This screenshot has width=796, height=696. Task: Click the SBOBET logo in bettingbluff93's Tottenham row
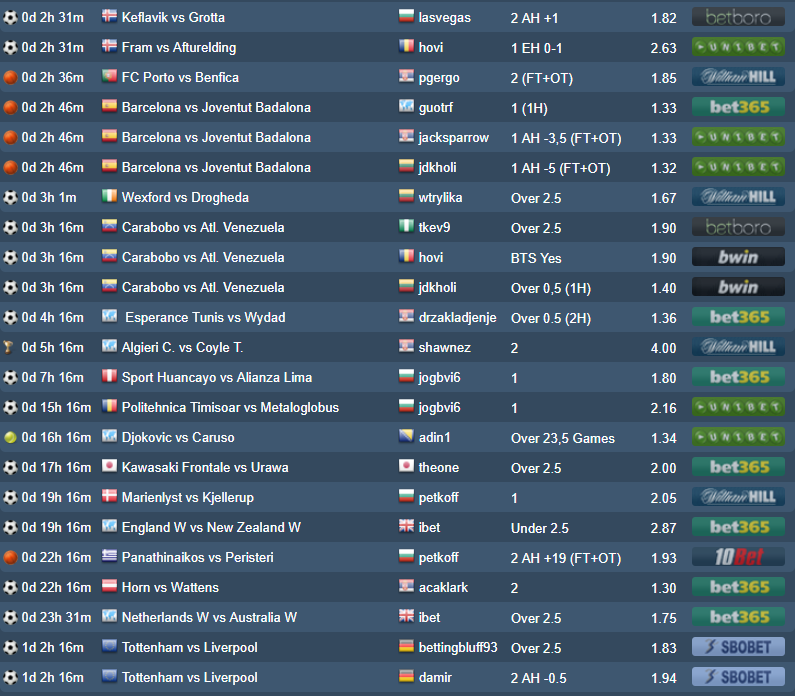tap(738, 647)
